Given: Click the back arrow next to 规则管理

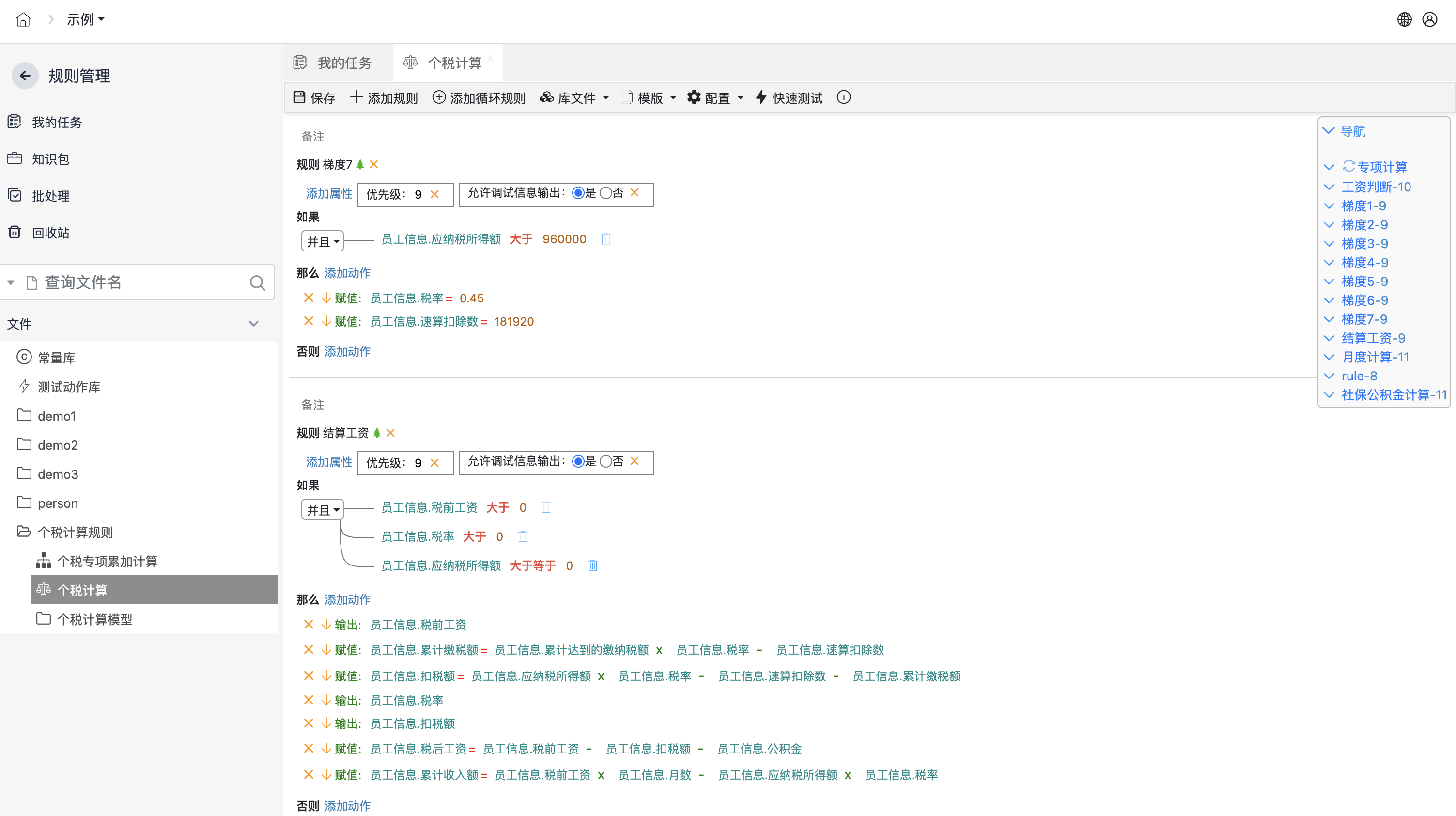Looking at the screenshot, I should click(x=25, y=76).
